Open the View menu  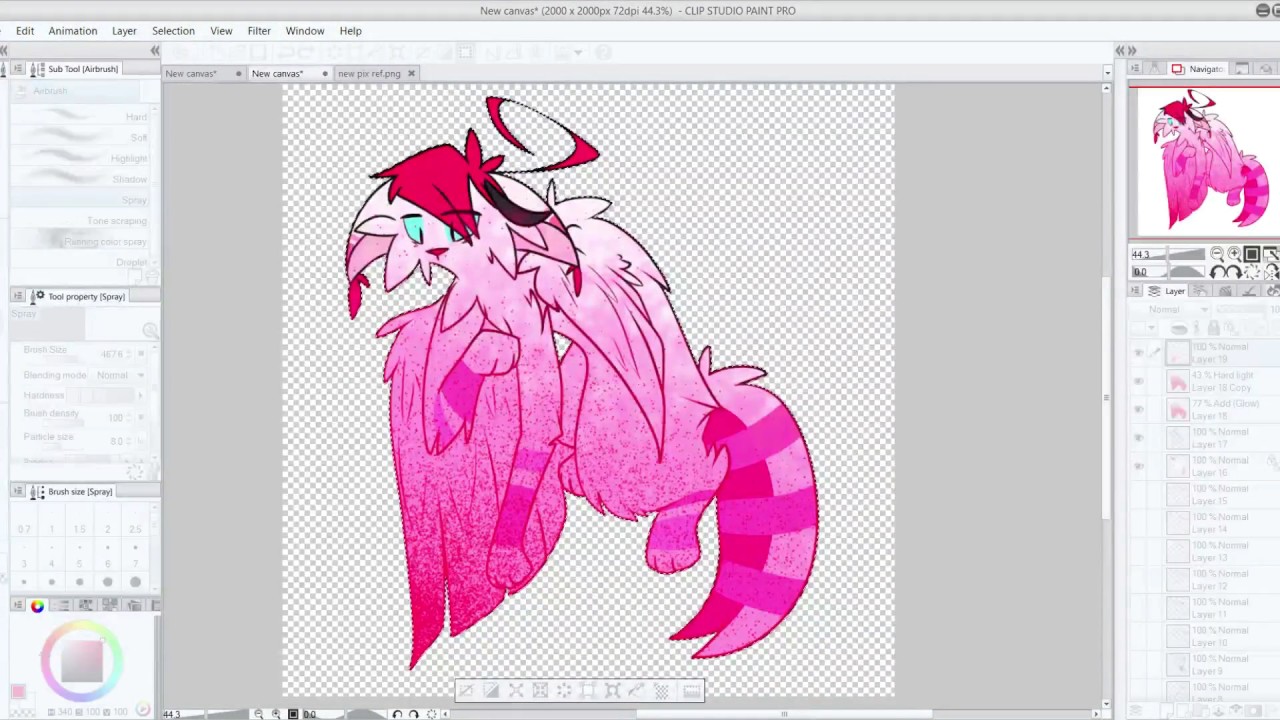click(221, 31)
